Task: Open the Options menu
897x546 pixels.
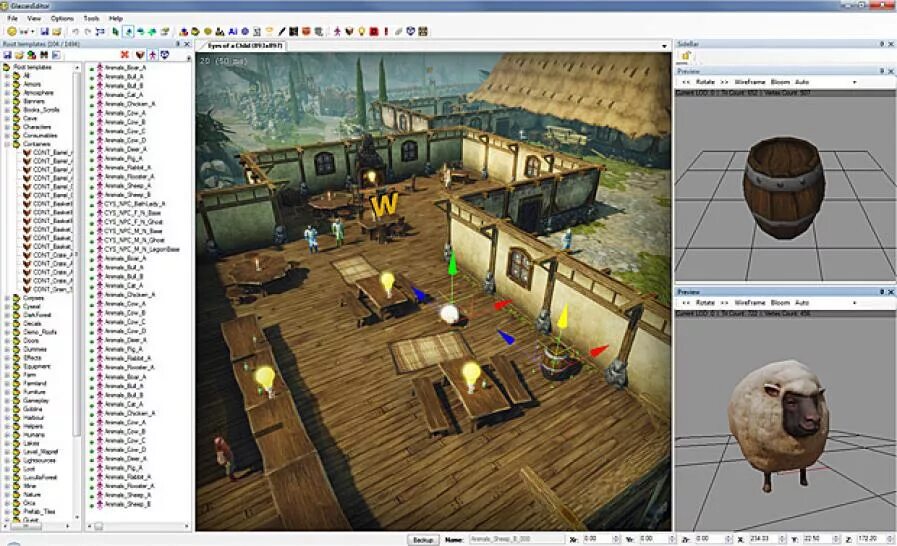Action: pyautogui.click(x=62, y=18)
